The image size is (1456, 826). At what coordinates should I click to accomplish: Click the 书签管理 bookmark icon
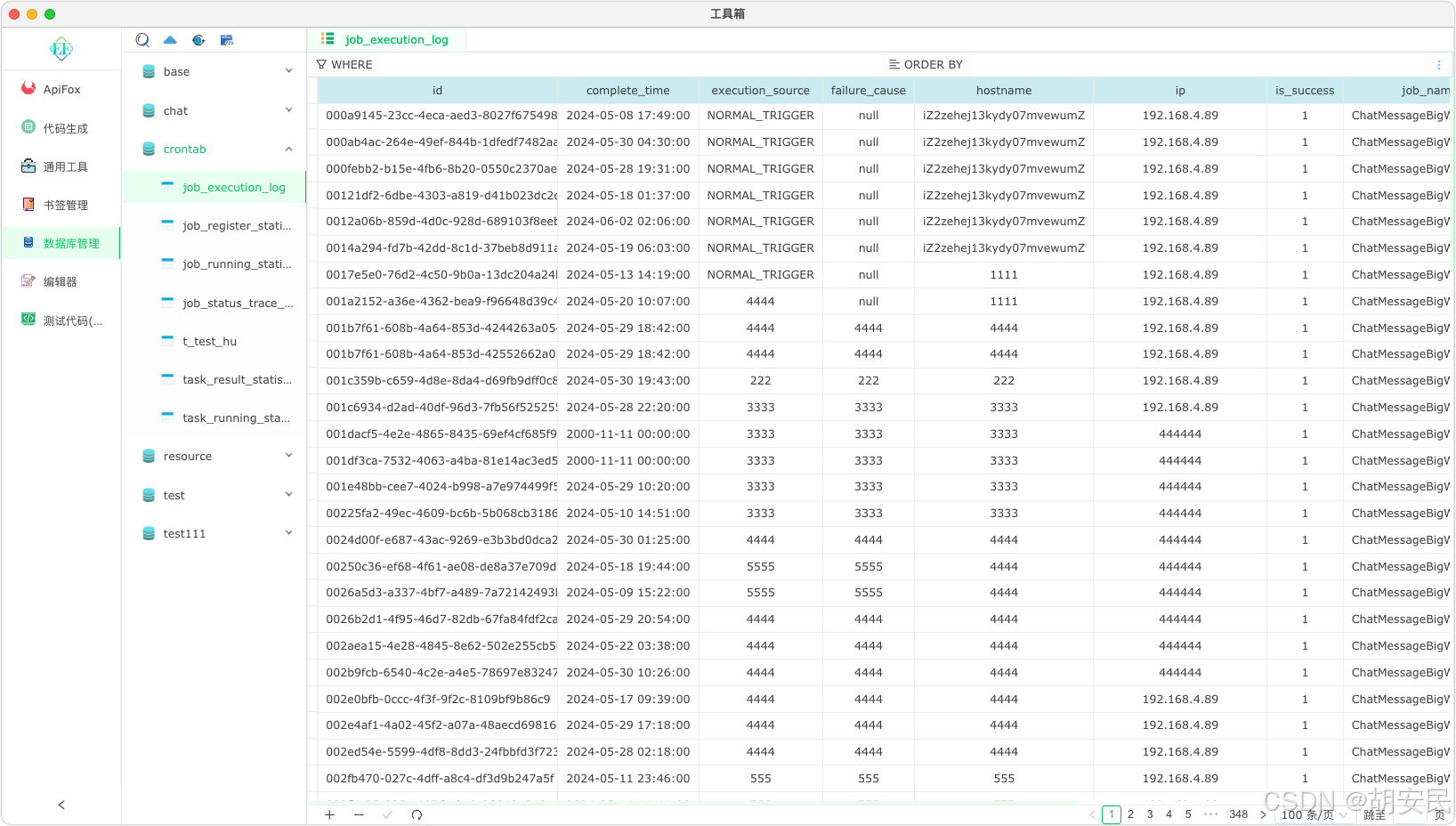pyautogui.click(x=28, y=204)
